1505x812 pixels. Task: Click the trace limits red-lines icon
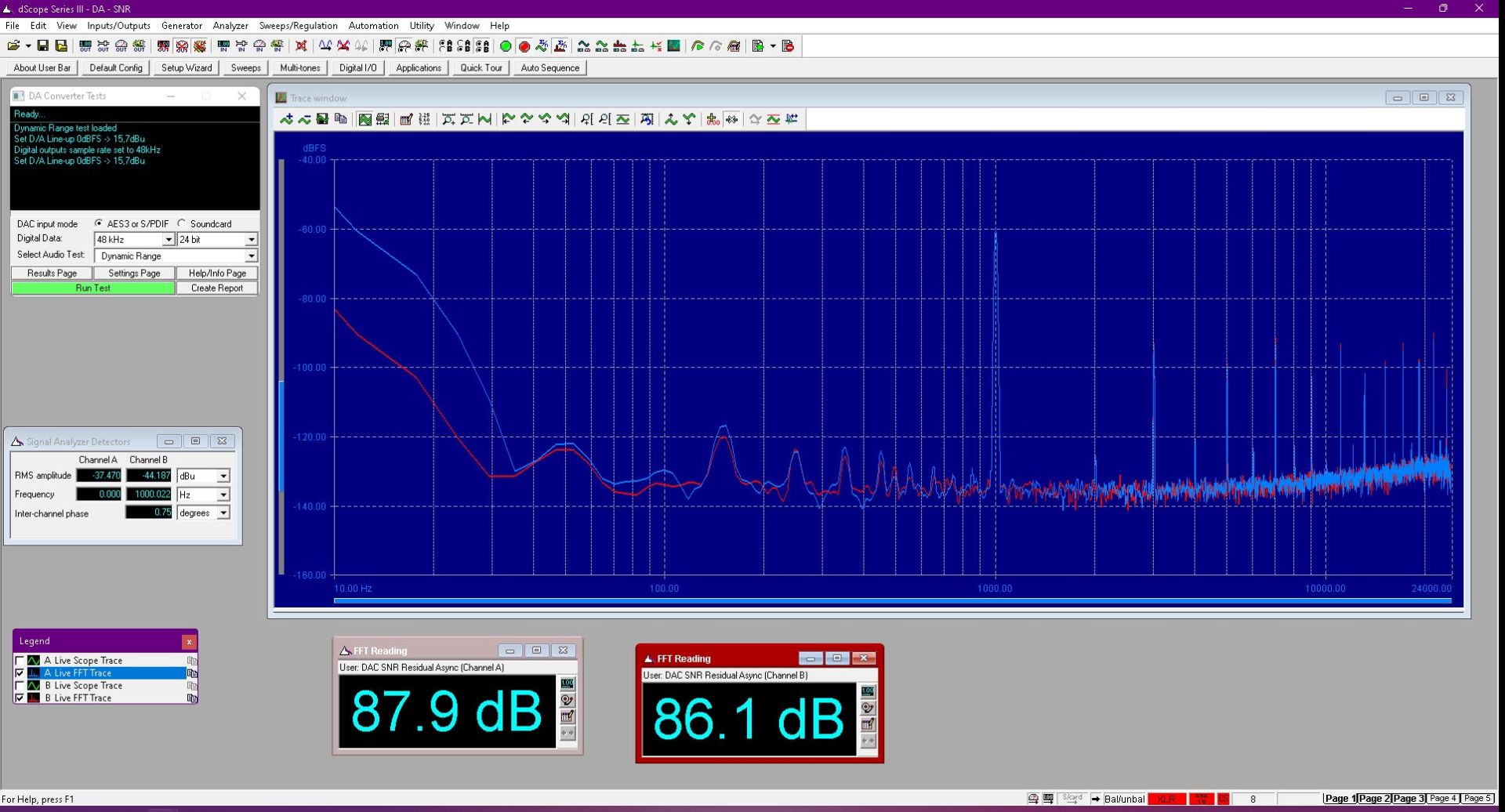tap(774, 119)
